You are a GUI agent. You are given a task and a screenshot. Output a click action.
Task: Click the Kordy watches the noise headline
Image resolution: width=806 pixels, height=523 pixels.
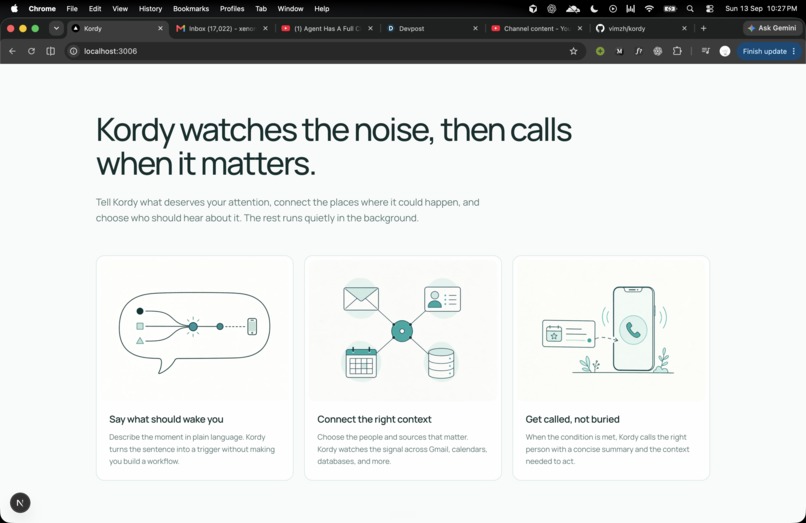tap(334, 147)
